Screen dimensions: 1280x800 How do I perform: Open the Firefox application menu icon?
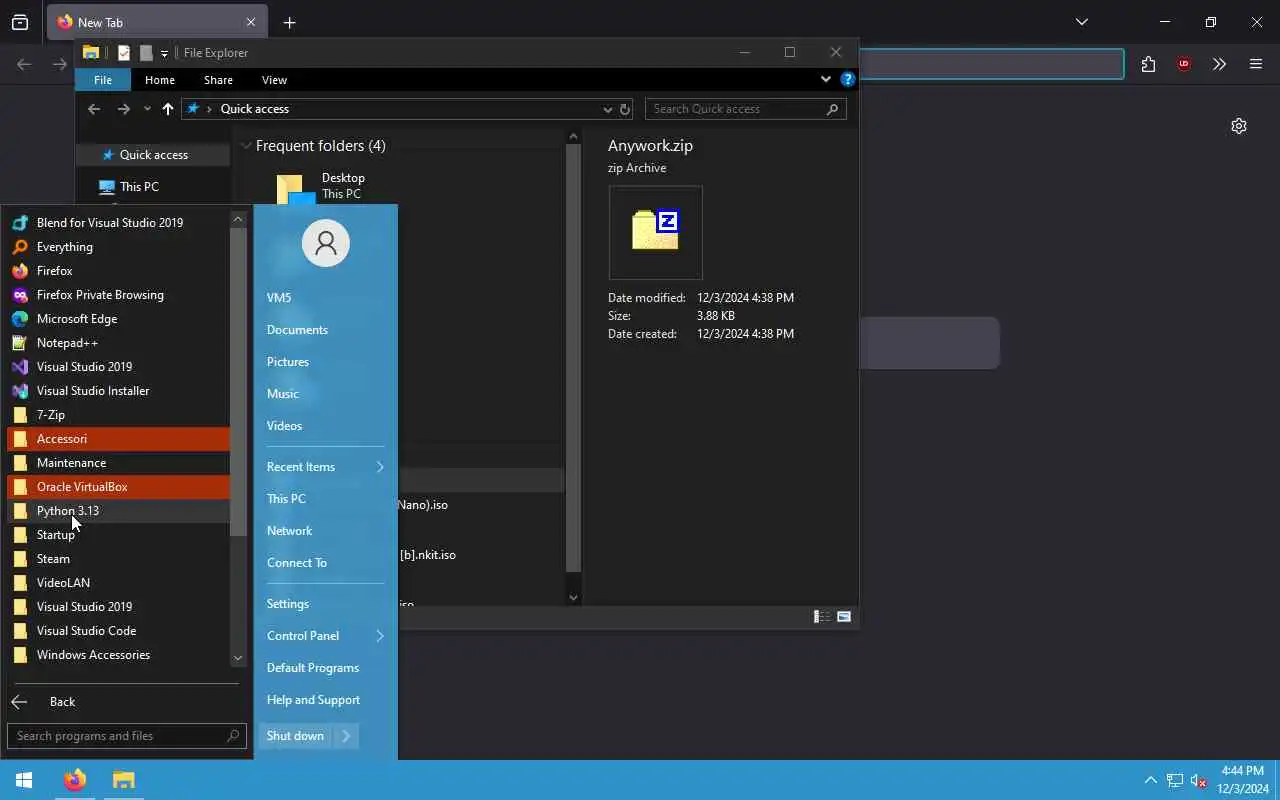[x=1256, y=64]
